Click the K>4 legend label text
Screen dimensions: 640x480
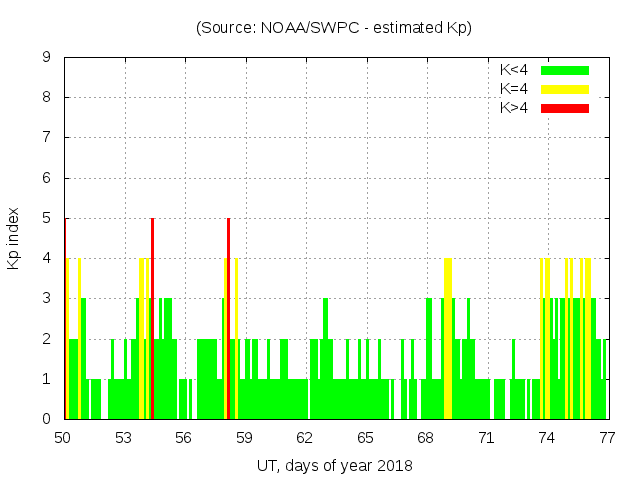514,107
